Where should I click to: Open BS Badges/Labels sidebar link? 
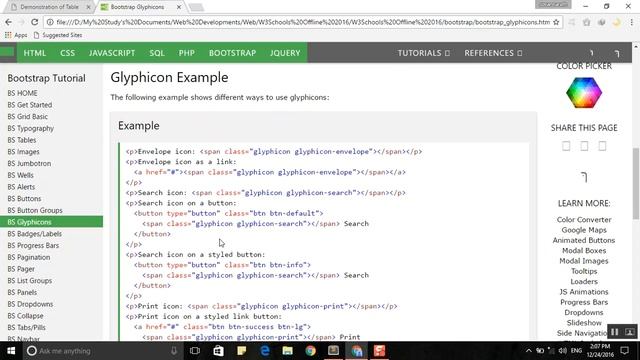[34, 234]
